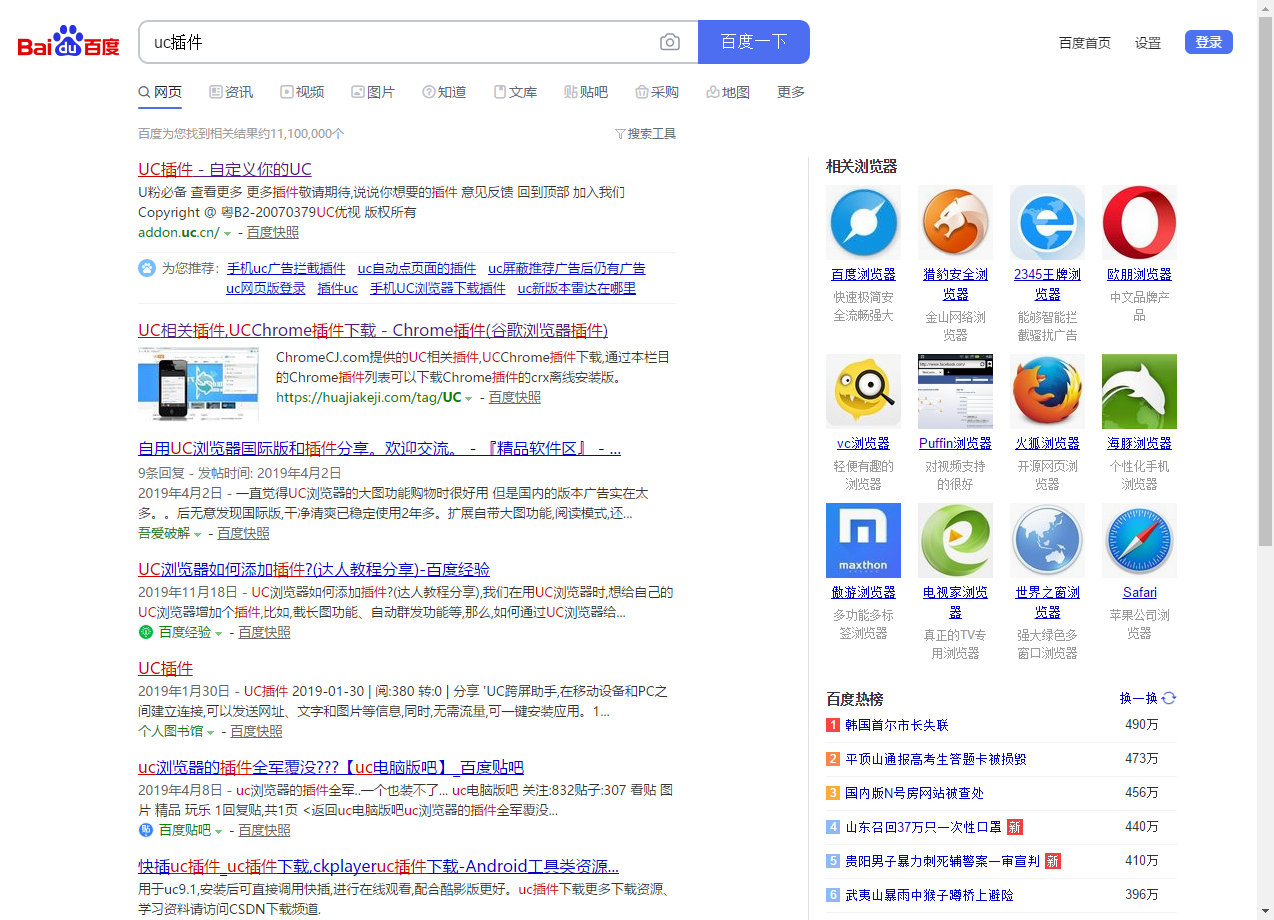1274x920 pixels.
Task: Click the 百度一下 search button
Action: point(754,42)
